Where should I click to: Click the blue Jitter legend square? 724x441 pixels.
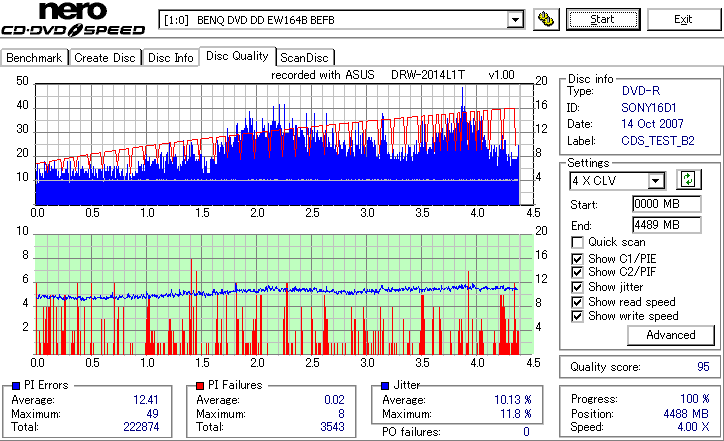(x=385, y=386)
